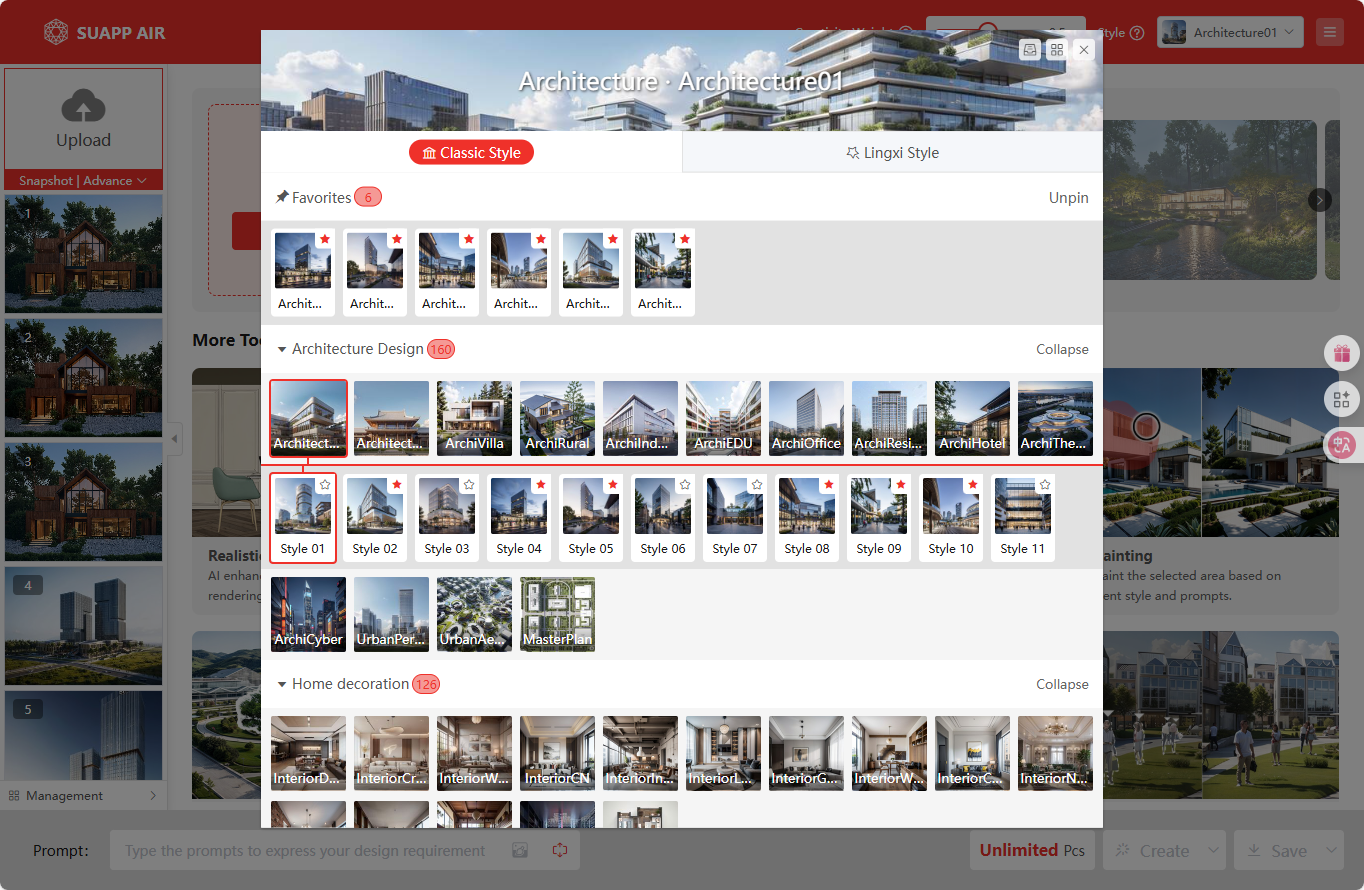Click the image icon in the prompt box
This screenshot has width=1364, height=890.
click(520, 850)
